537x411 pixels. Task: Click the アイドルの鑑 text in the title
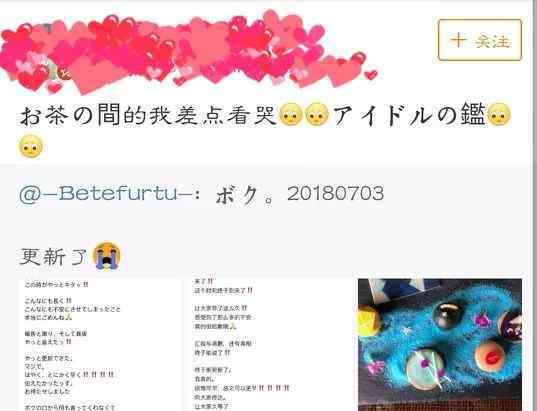tap(409, 115)
